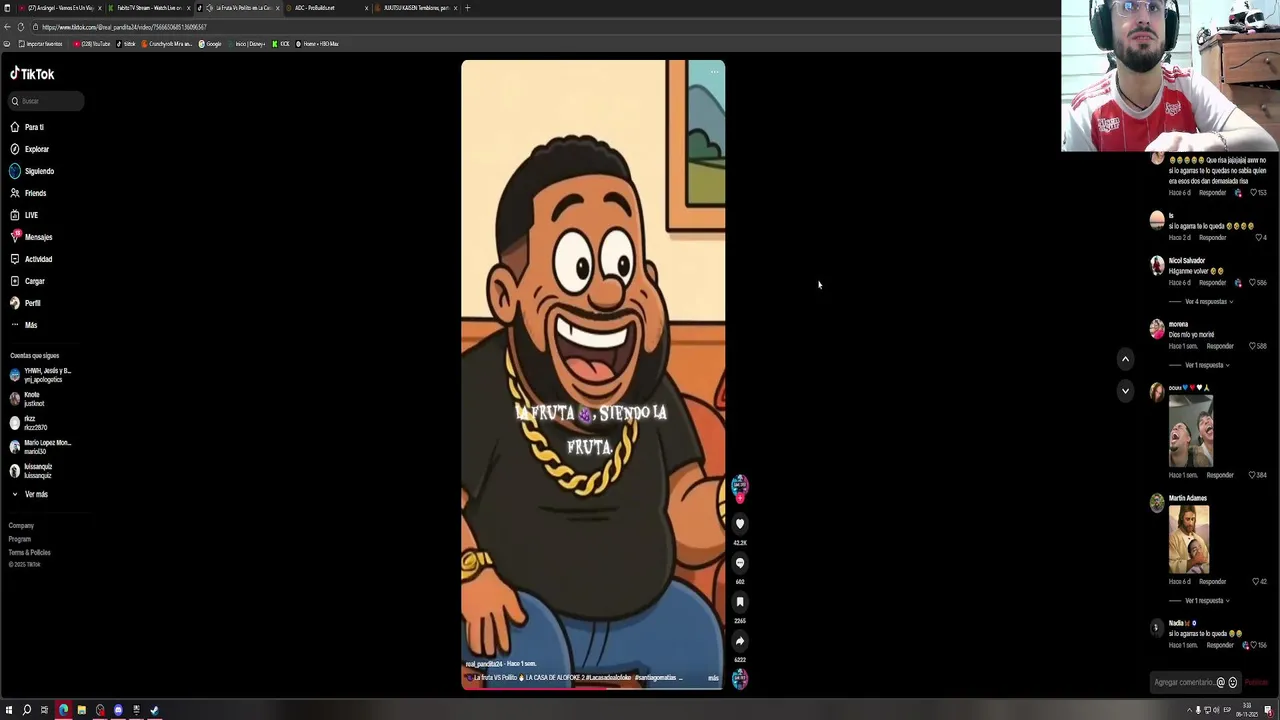Go to previous video arrow

tap(1125, 359)
